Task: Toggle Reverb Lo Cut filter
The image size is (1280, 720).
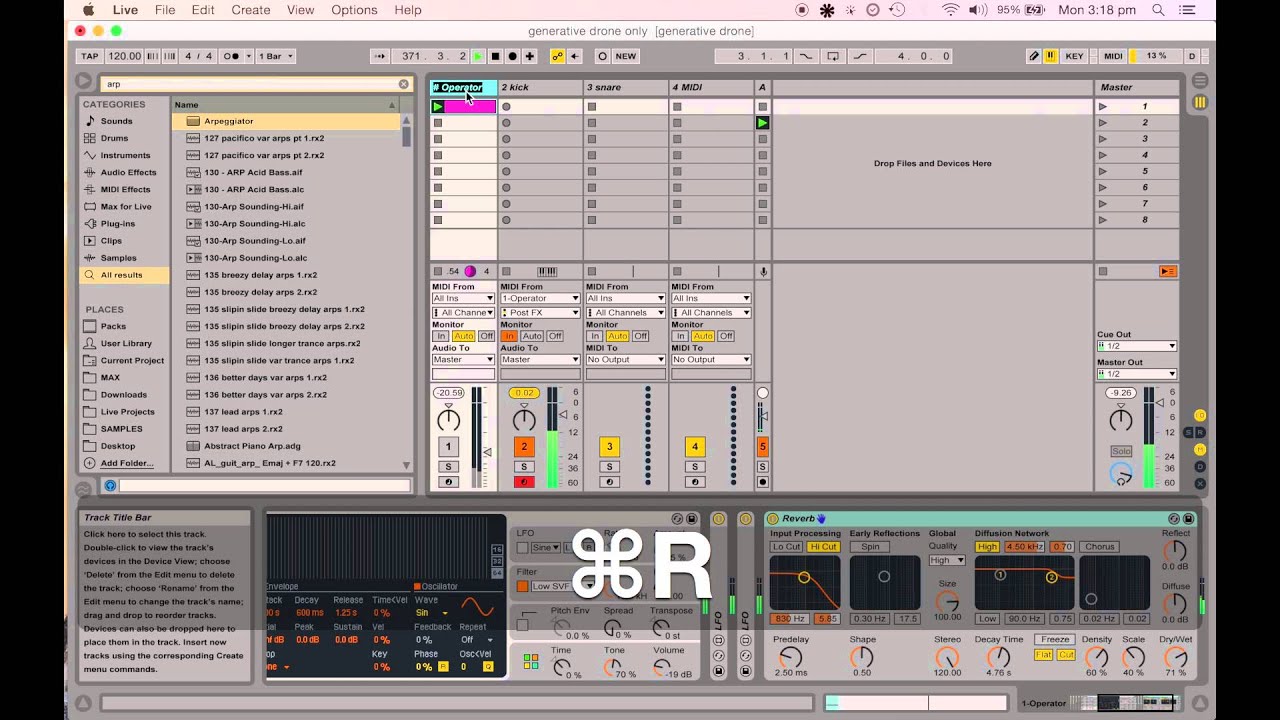Action: click(787, 547)
